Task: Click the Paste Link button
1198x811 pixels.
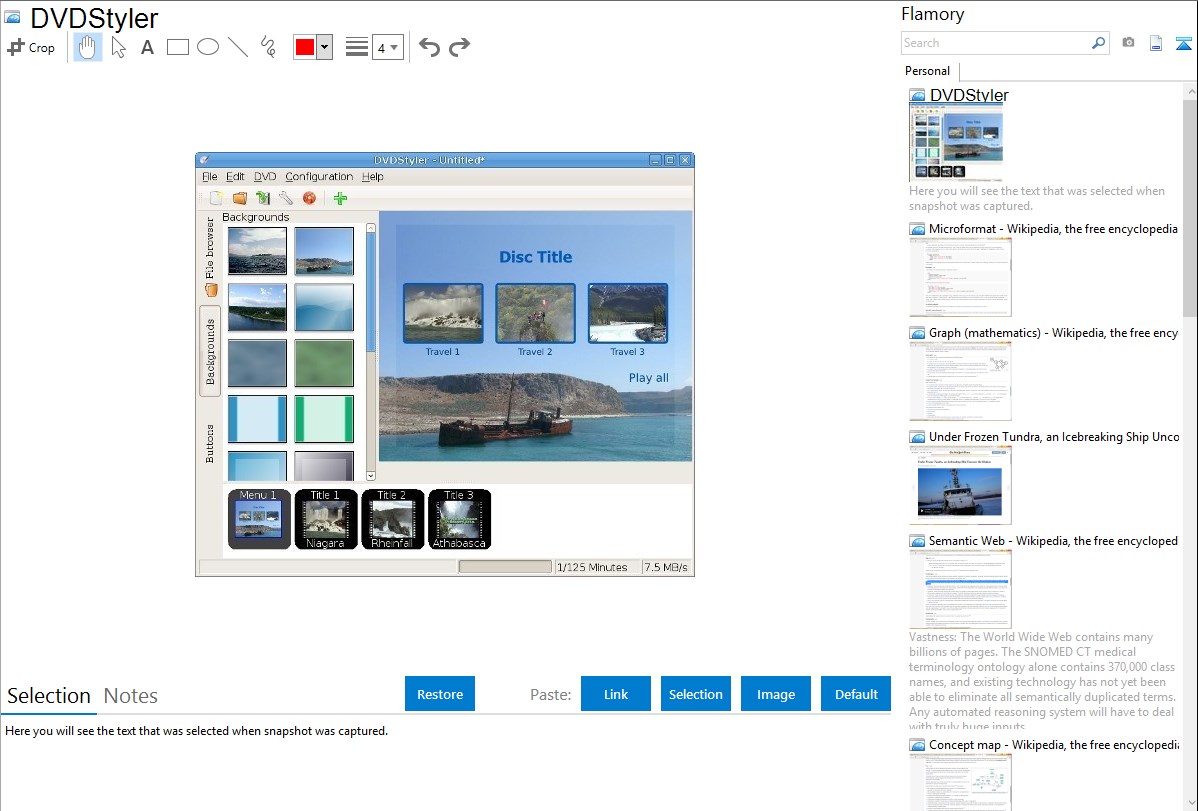Action: pos(616,694)
